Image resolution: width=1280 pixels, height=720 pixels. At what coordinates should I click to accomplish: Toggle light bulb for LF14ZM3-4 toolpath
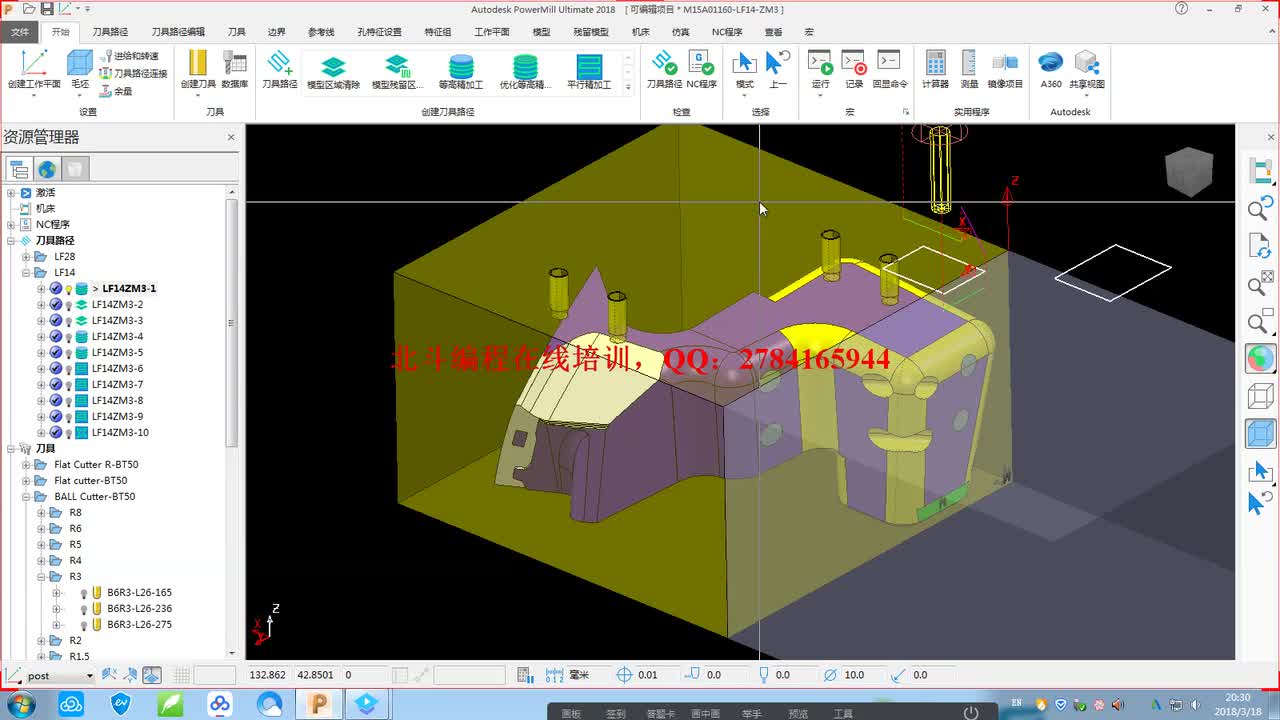pos(69,337)
